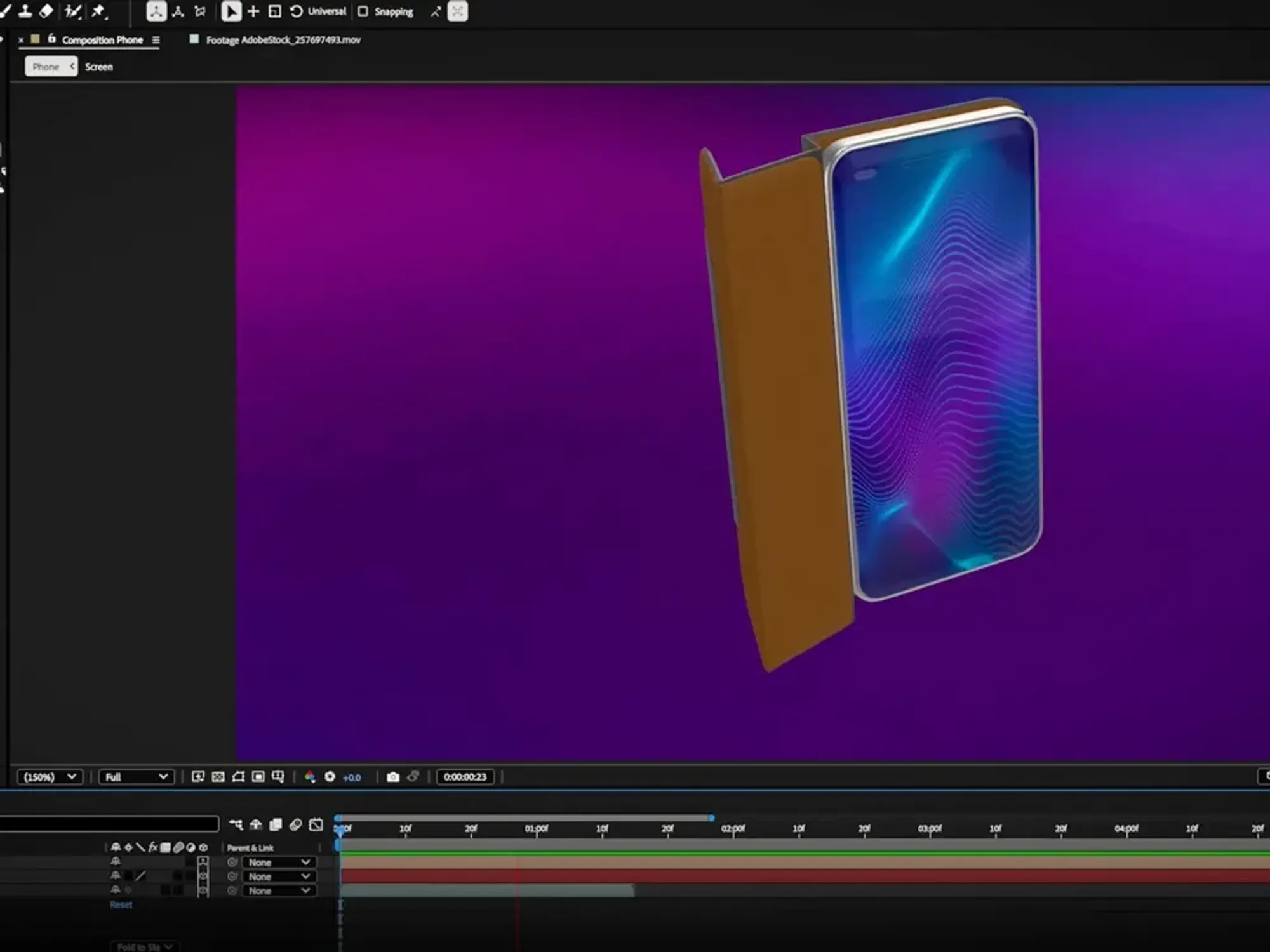Viewport: 1270px width, 952px height.
Task: Click the work area end handle
Action: [711, 818]
